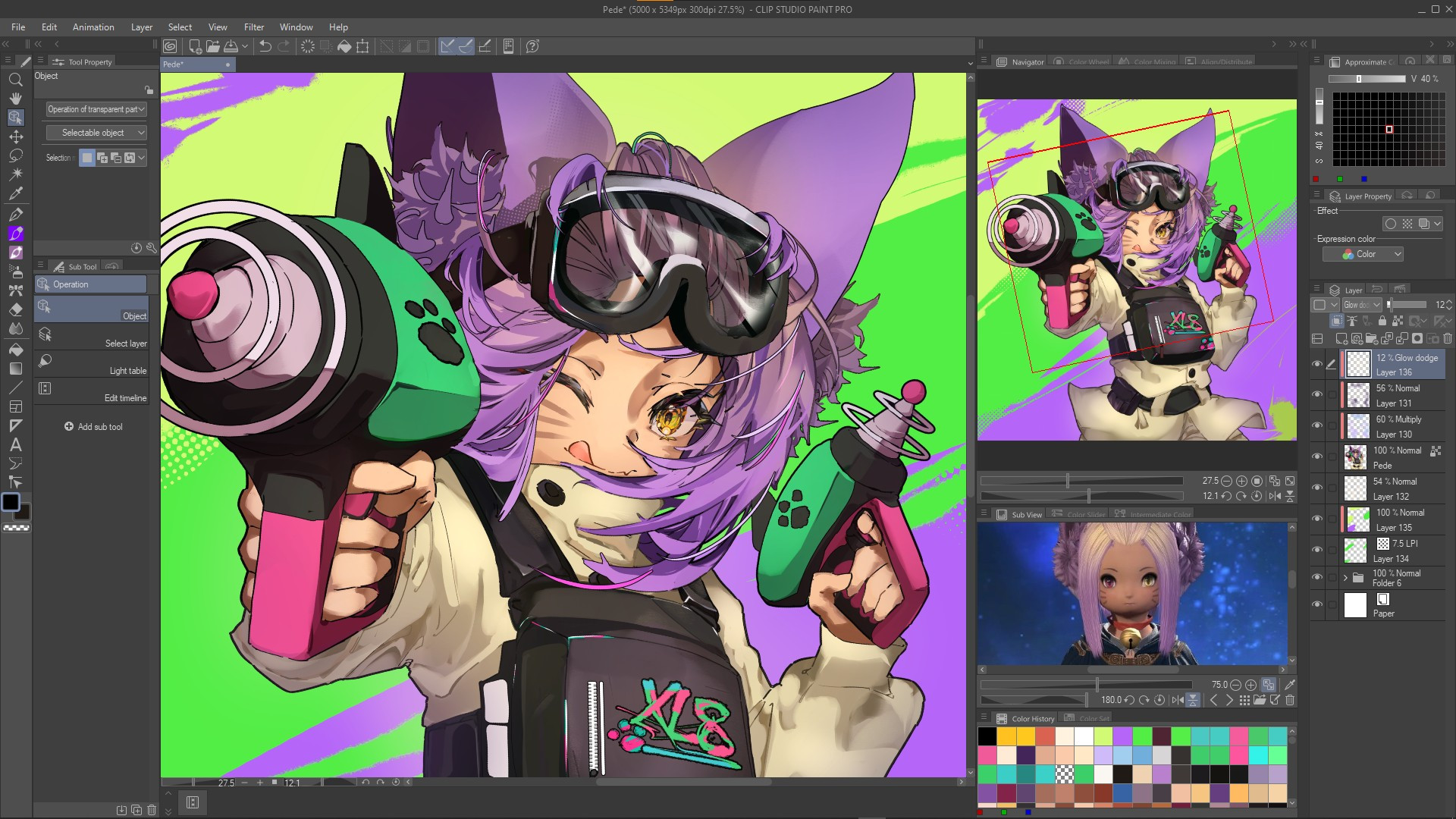1456x819 pixels.
Task: Open the Filter menu
Action: click(x=254, y=27)
